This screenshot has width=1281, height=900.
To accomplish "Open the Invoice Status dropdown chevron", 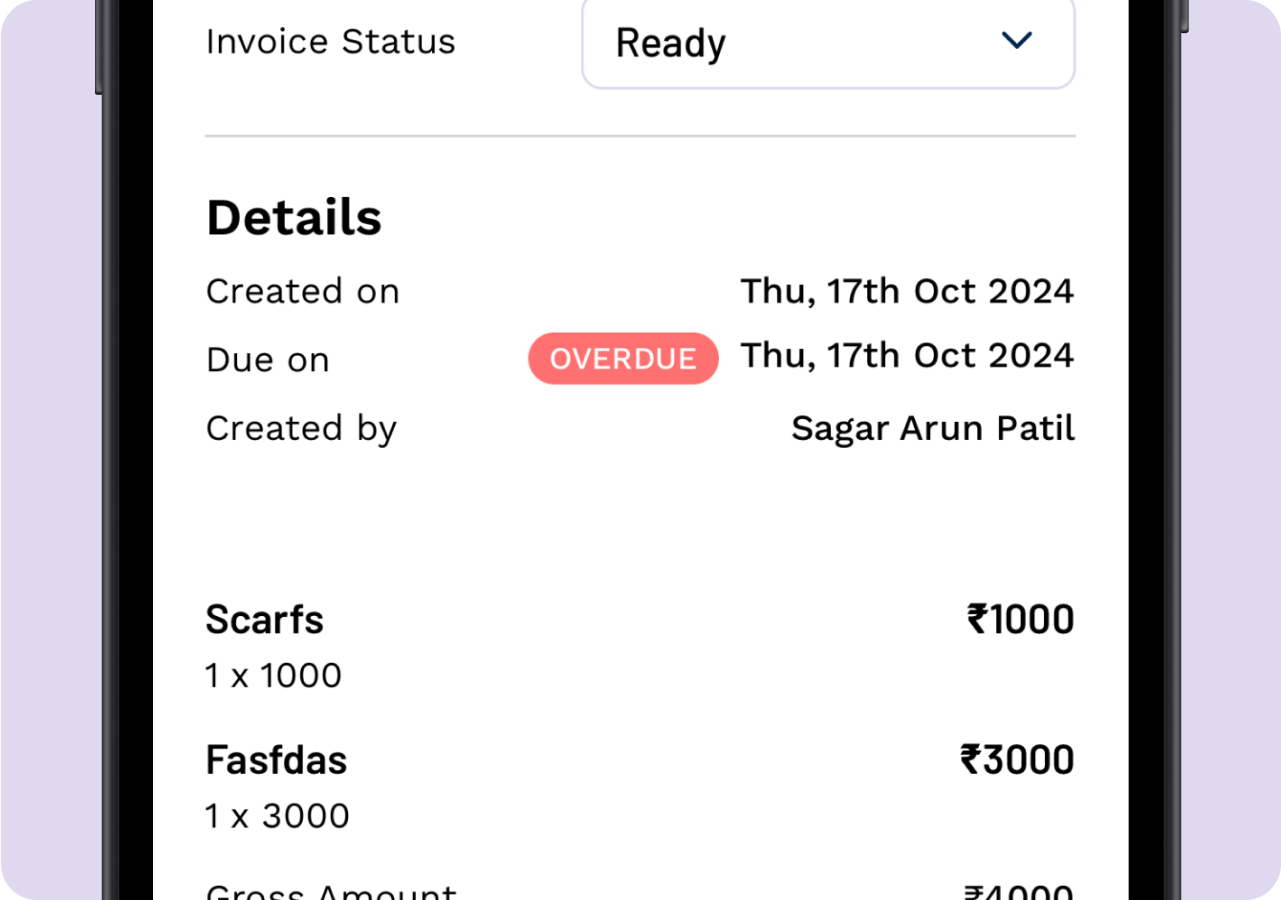I will coord(1016,42).
